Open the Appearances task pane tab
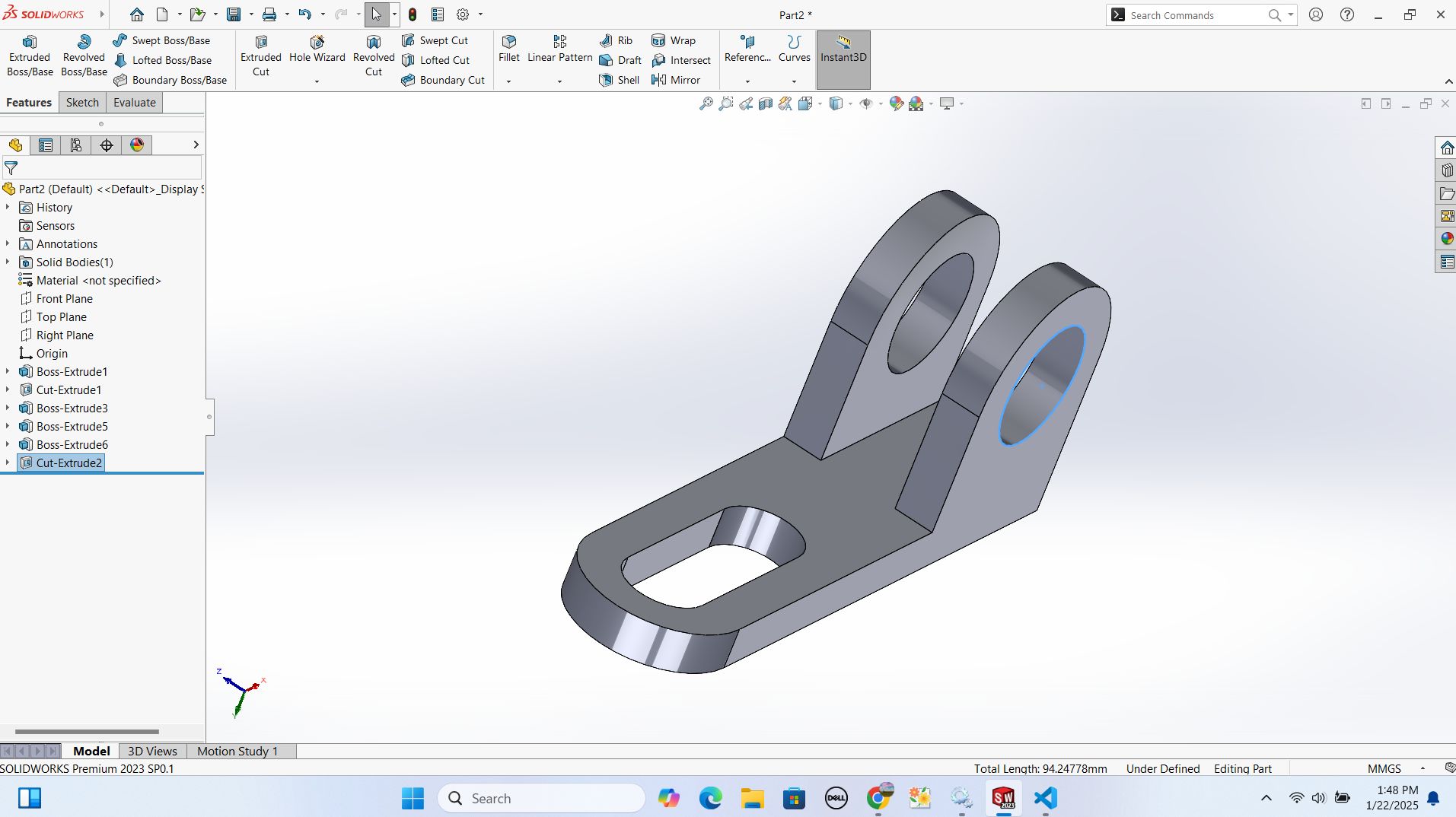Screen dimensions: 1456x817 pyautogui.click(x=1447, y=239)
